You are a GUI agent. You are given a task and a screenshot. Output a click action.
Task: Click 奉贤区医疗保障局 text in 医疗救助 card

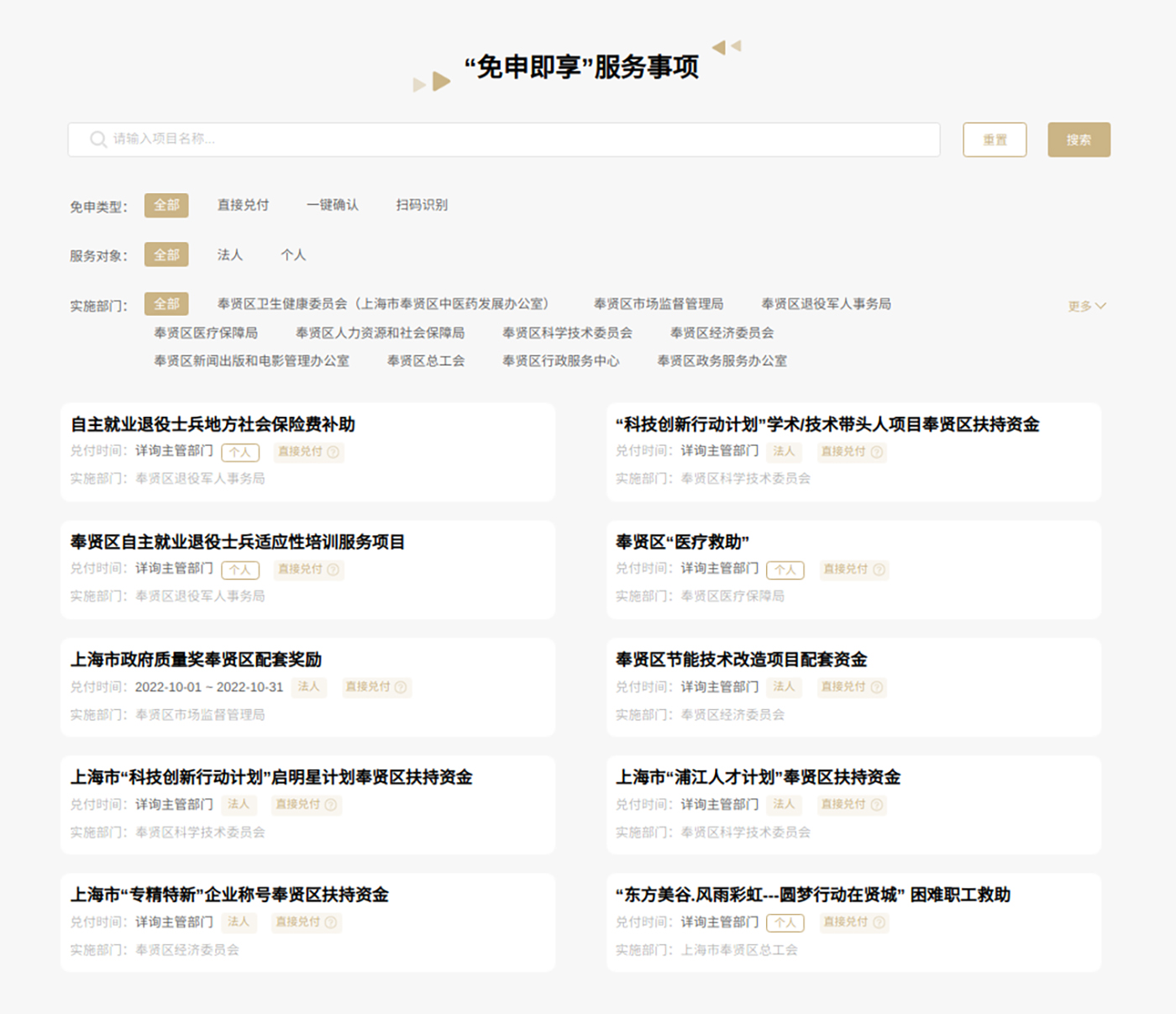pos(732,596)
